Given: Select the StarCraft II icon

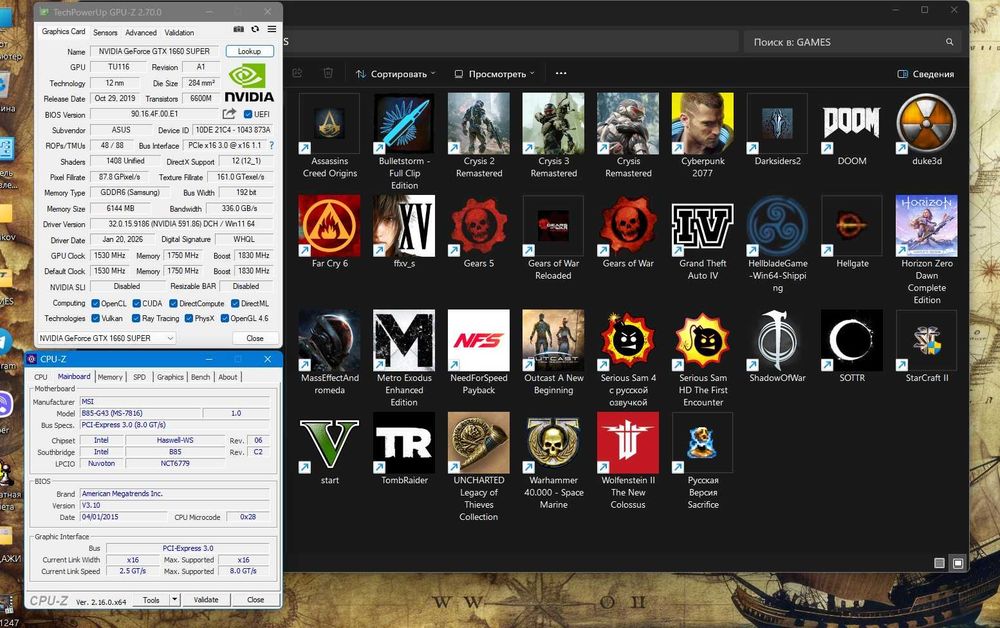Looking at the screenshot, I should point(926,340).
